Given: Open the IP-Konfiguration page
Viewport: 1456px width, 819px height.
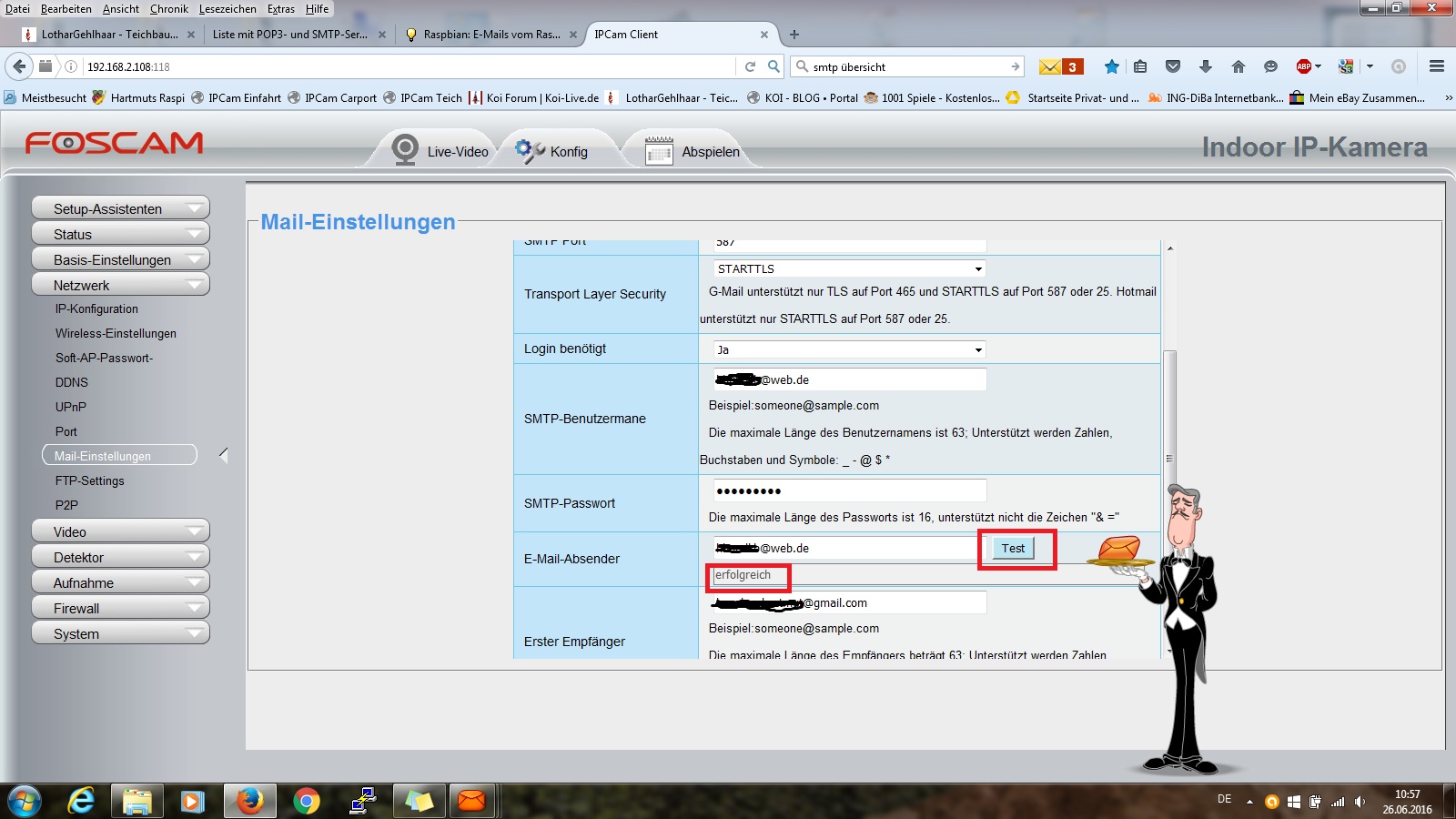Looking at the screenshot, I should click(x=96, y=309).
